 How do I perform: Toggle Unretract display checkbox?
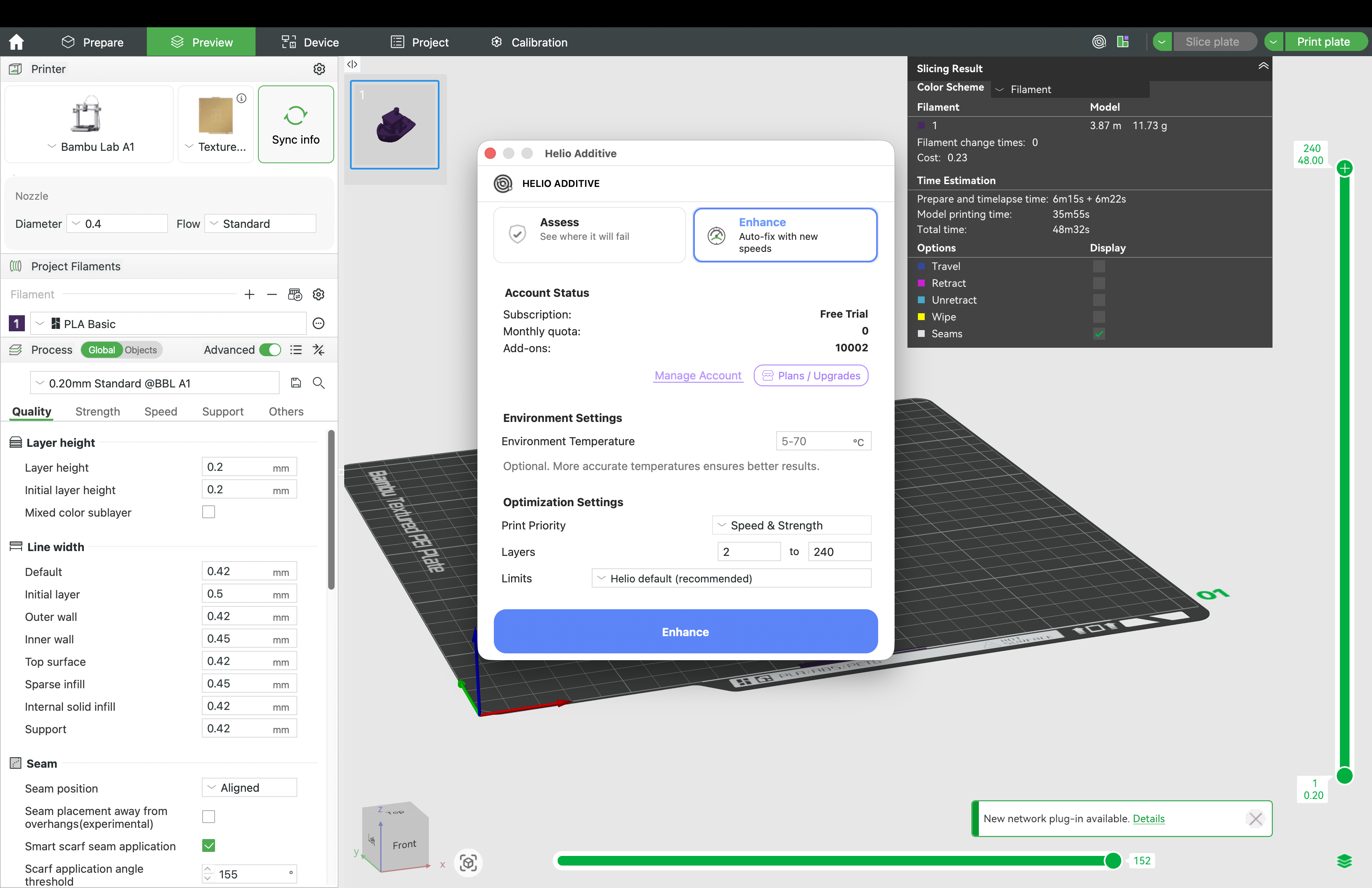coord(1099,300)
